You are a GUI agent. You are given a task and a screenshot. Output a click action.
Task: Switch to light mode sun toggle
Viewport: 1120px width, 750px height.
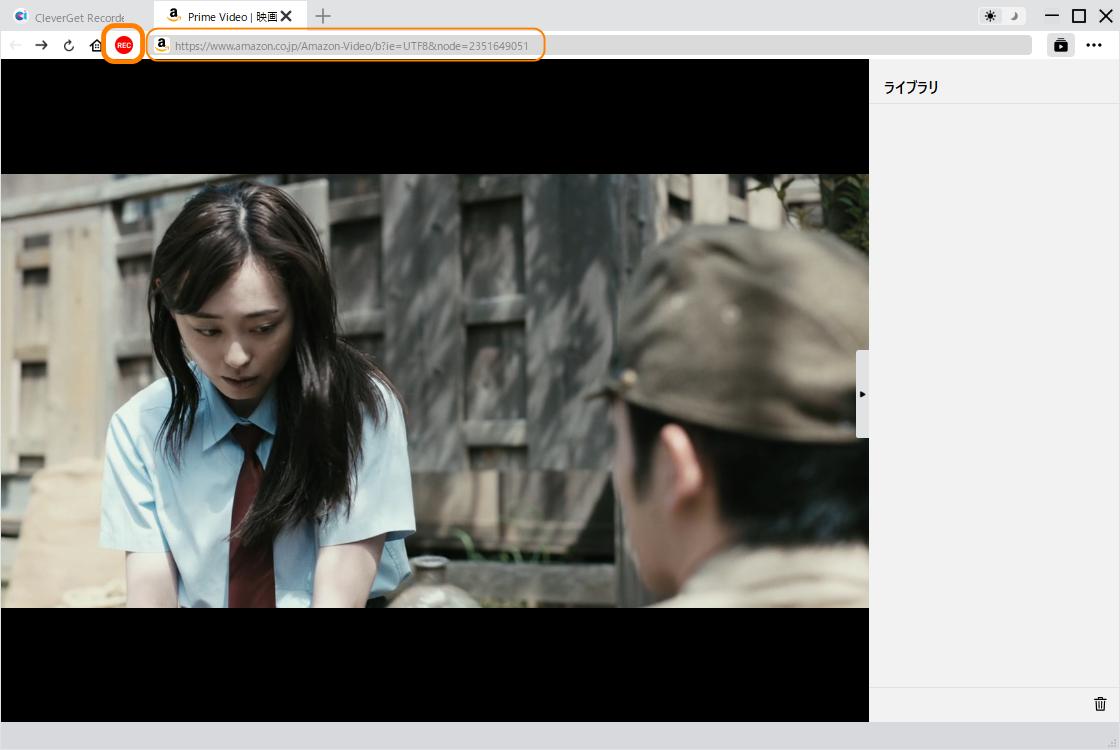pos(990,16)
